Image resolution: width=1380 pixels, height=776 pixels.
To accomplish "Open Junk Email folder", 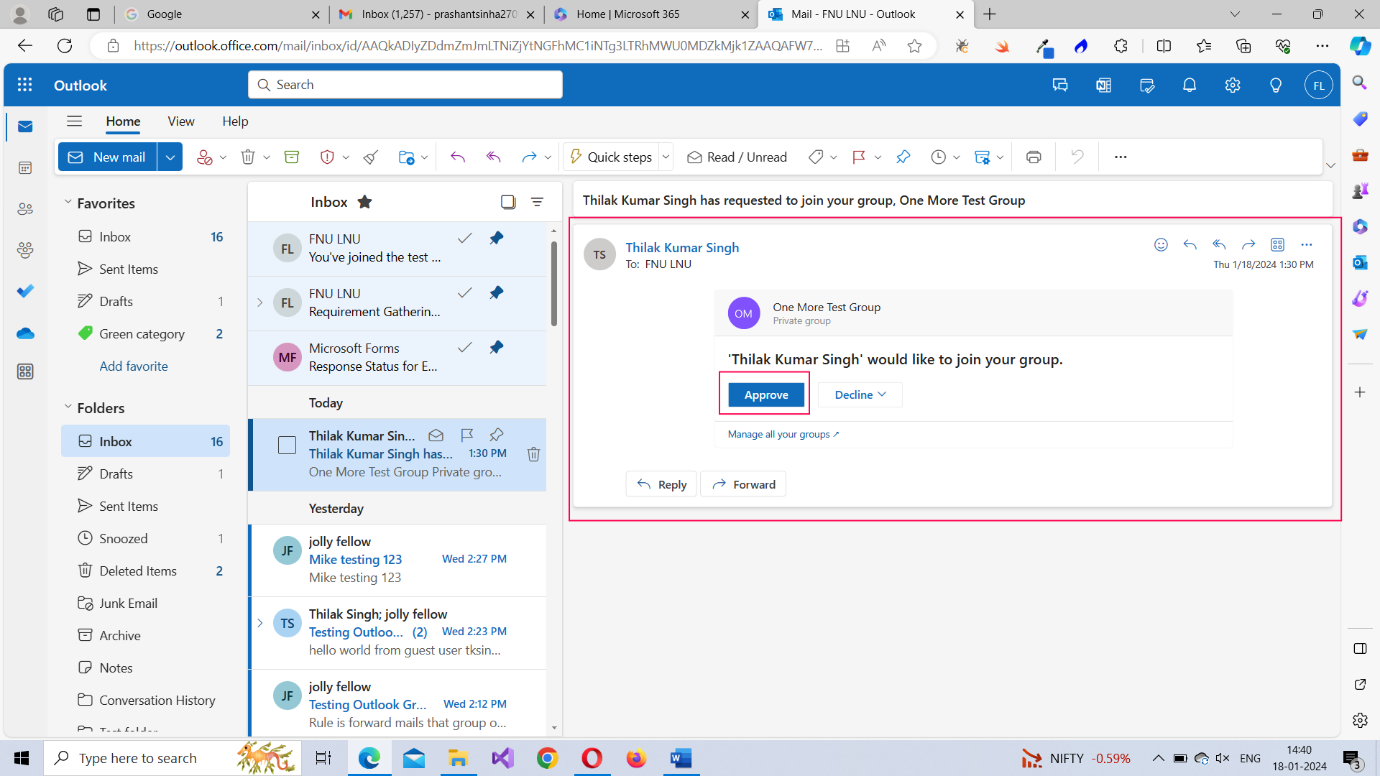I will pyautogui.click(x=146, y=603).
